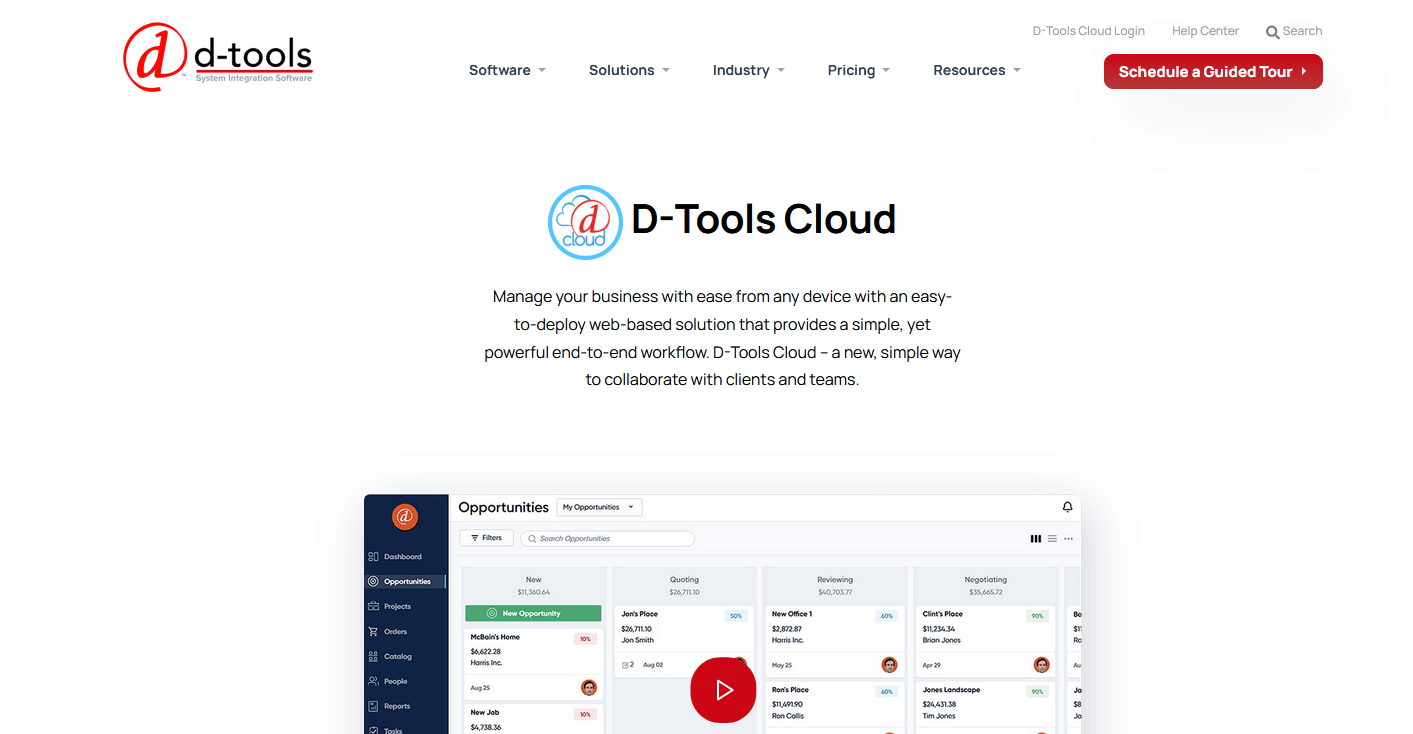Open Tasks in the app sidebar
The width and height of the screenshot is (1413, 734).
coord(386,730)
